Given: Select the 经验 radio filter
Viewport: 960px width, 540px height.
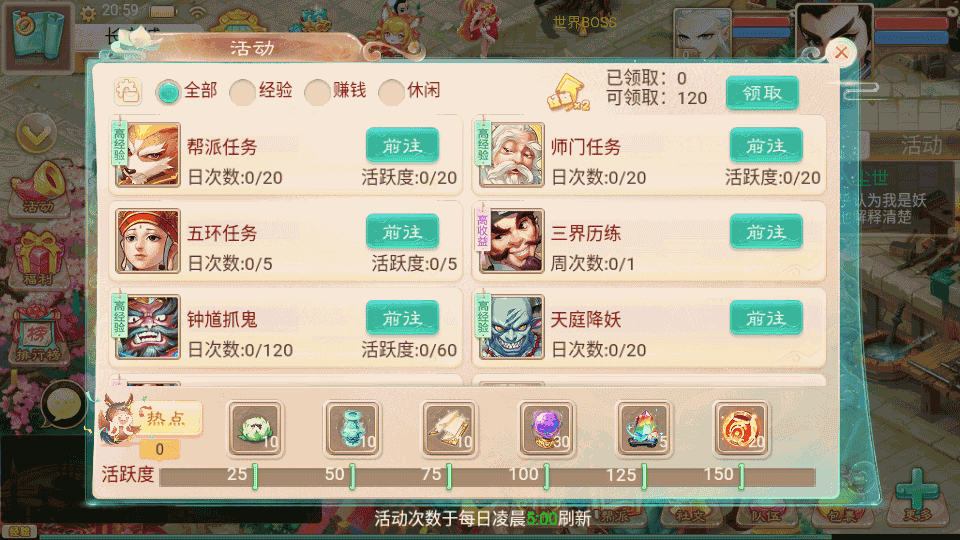Looking at the screenshot, I should click(x=261, y=91).
